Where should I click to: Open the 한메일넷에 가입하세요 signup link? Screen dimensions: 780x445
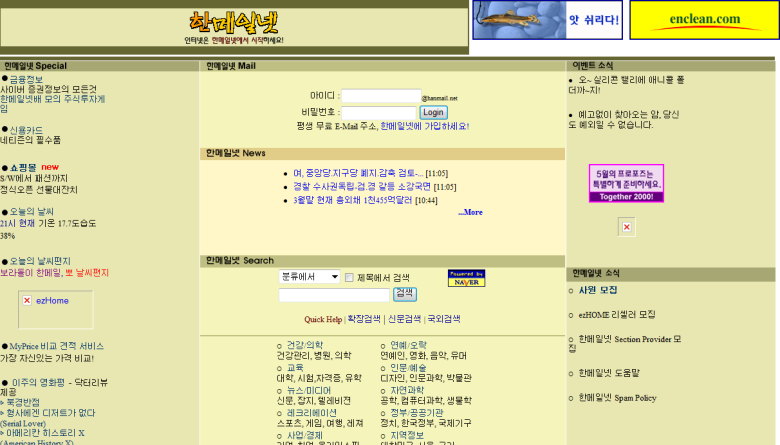424,126
